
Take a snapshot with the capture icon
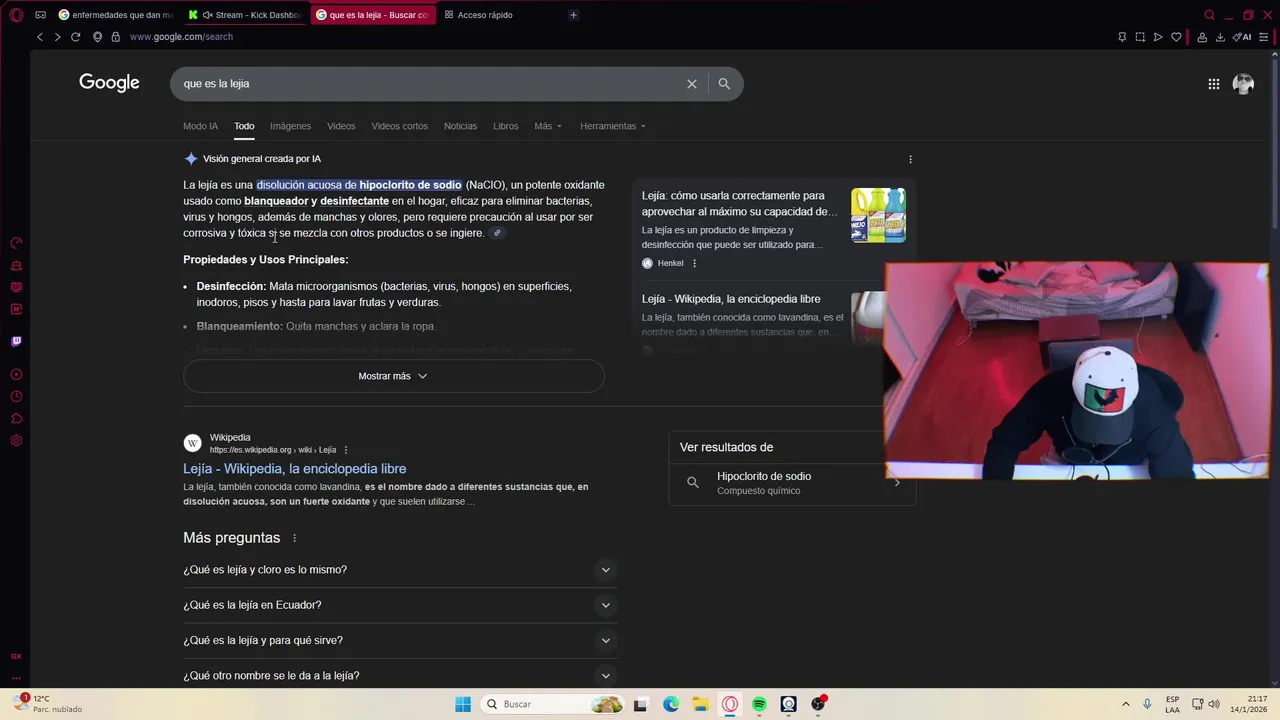1140,37
